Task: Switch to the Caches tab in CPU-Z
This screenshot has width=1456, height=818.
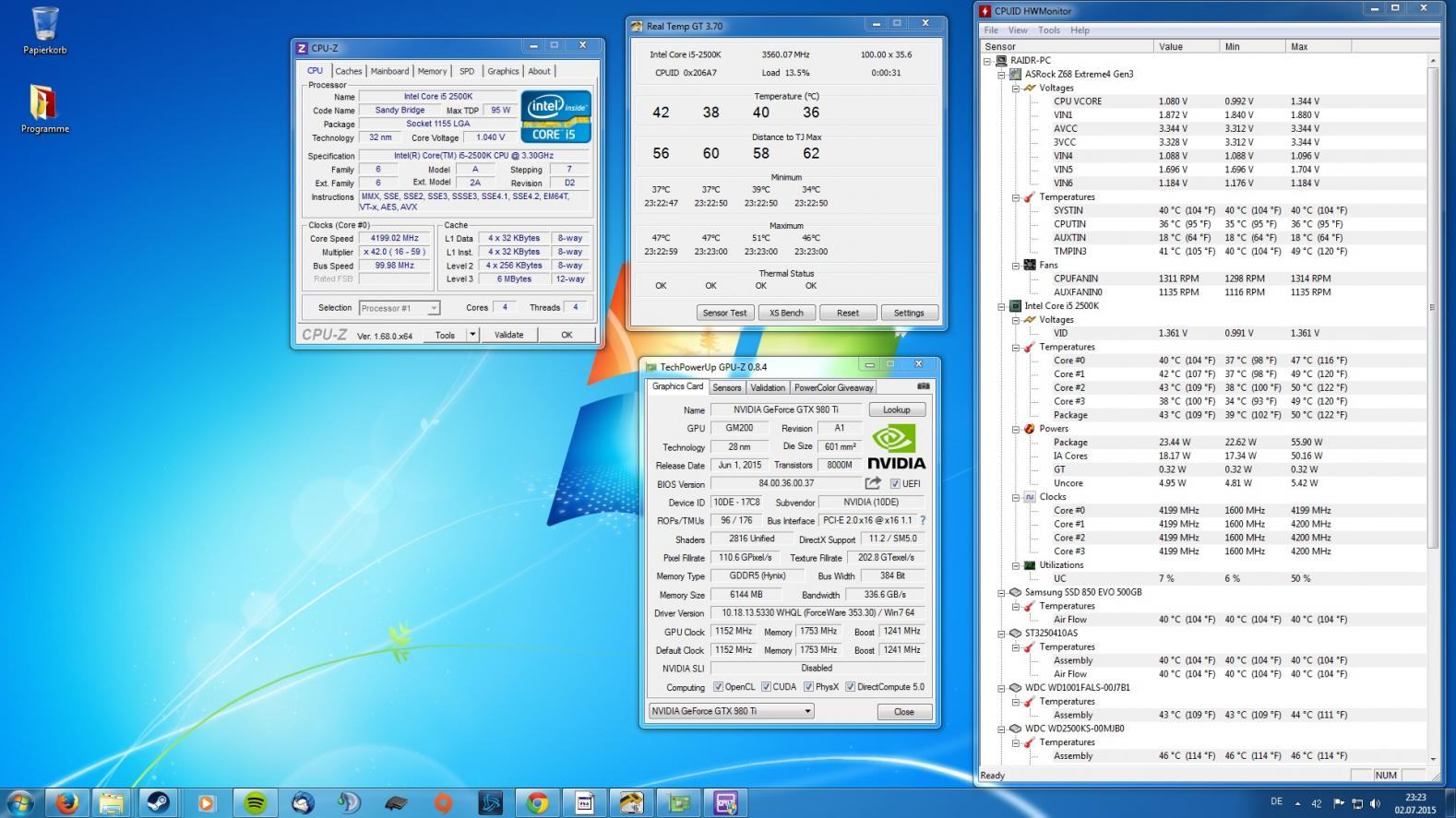Action: pos(348,71)
